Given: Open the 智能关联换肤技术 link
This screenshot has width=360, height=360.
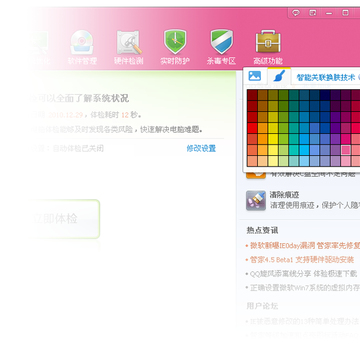Looking at the screenshot, I should coord(326,77).
